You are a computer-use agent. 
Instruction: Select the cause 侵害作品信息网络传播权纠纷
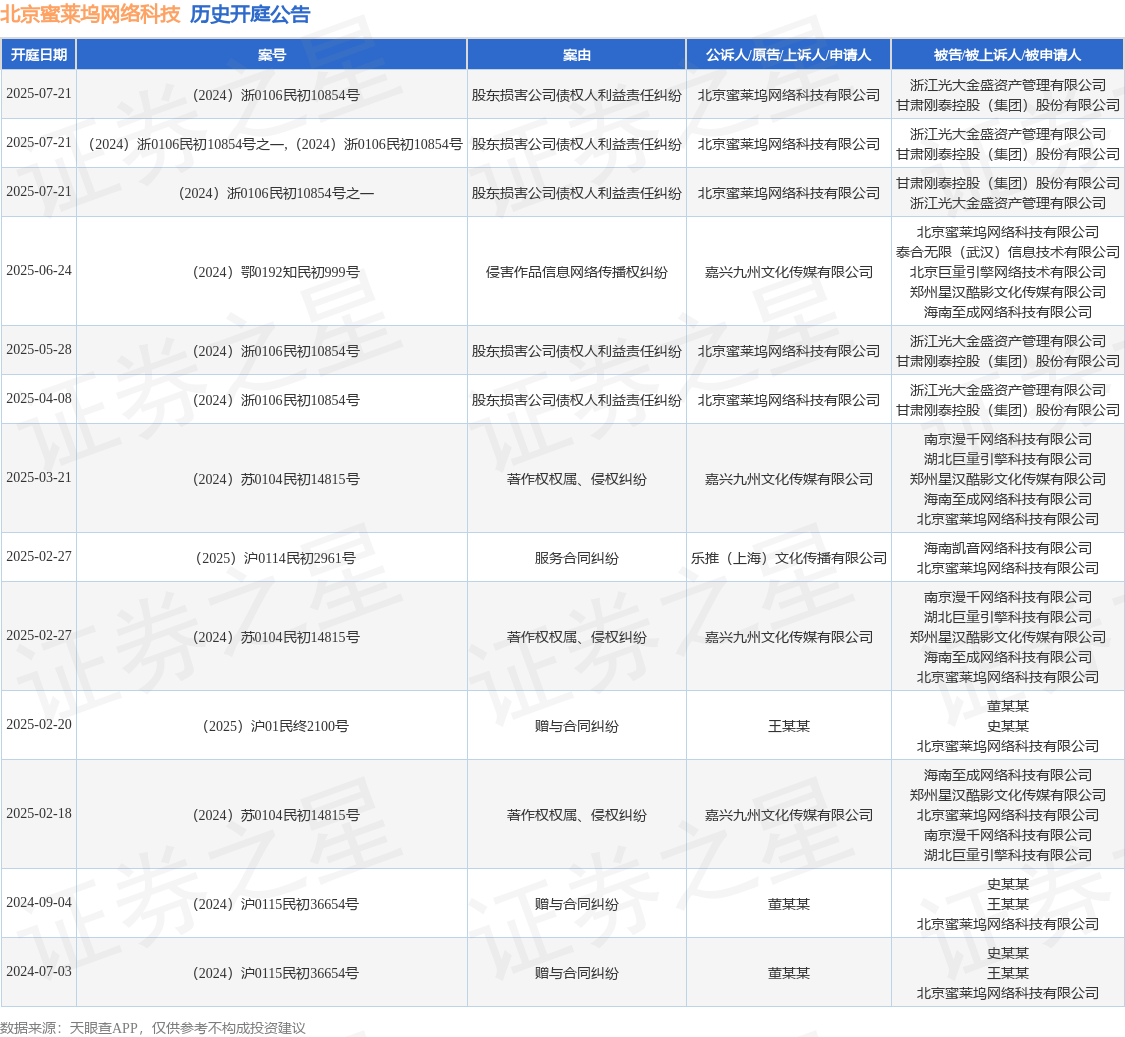click(577, 272)
